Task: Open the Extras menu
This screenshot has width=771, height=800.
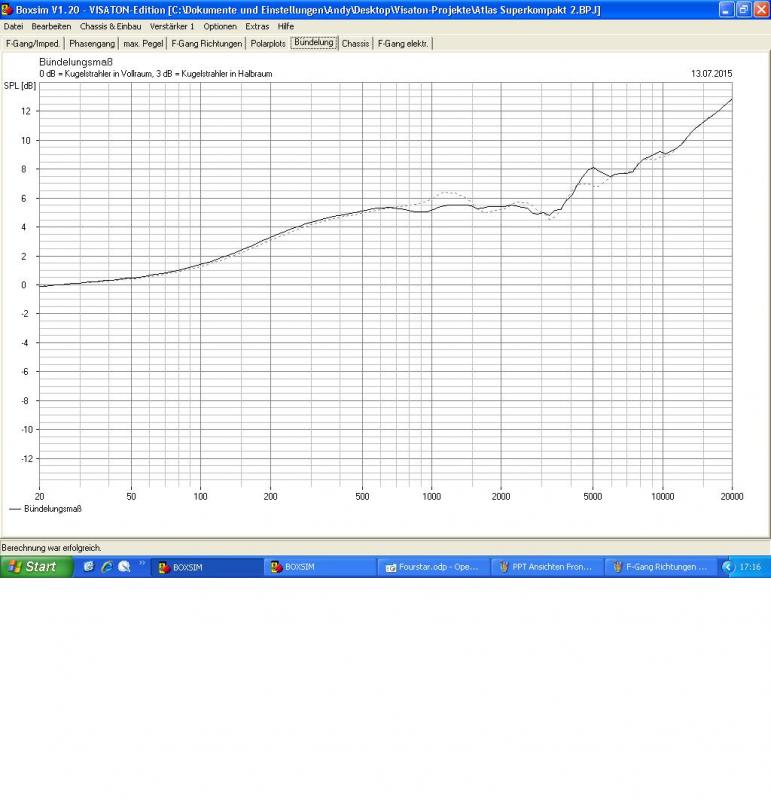Action: pyautogui.click(x=257, y=26)
